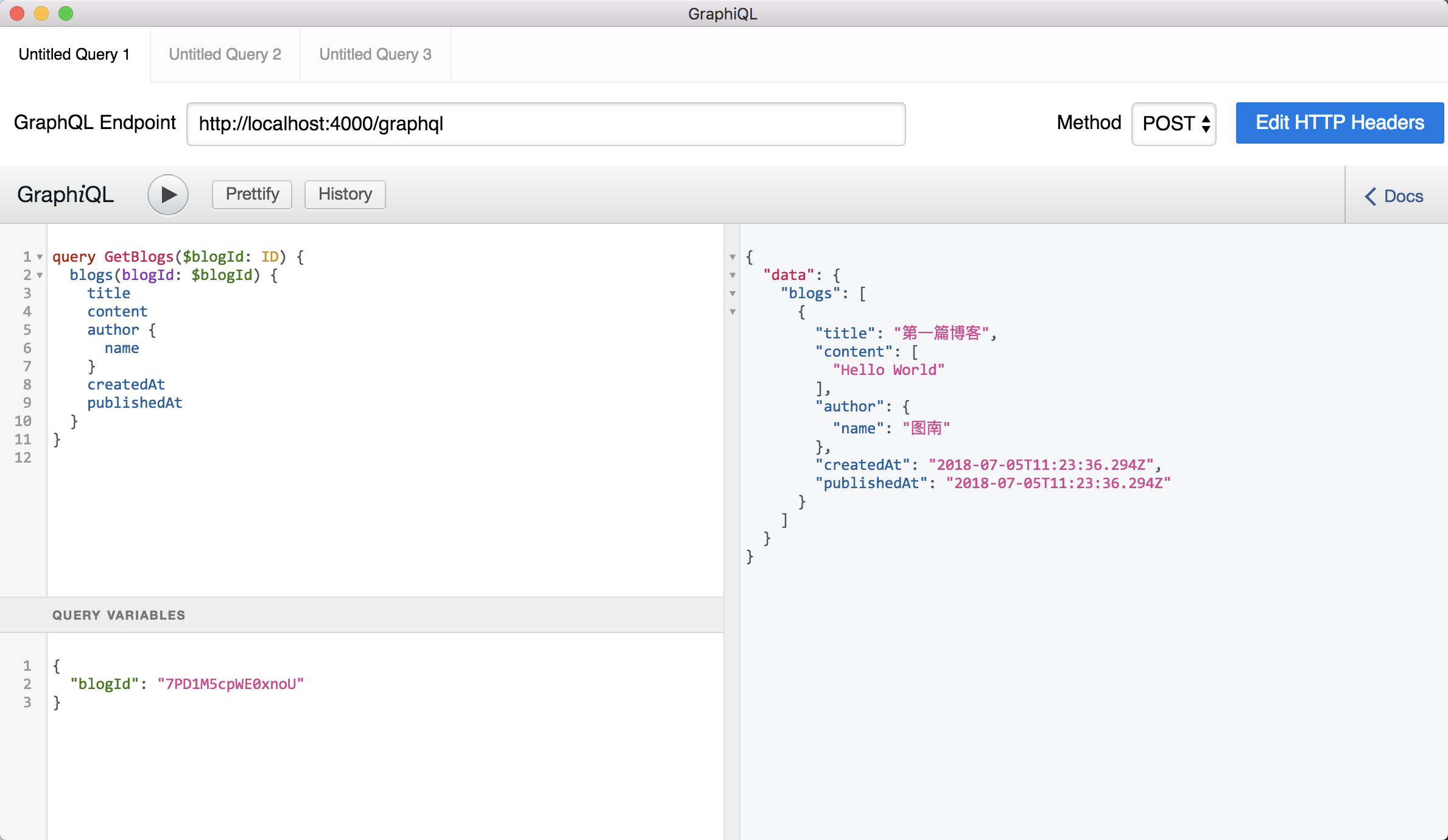The height and width of the screenshot is (840, 1448).
Task: Open the Method POST dropdown
Action: pyautogui.click(x=1173, y=124)
